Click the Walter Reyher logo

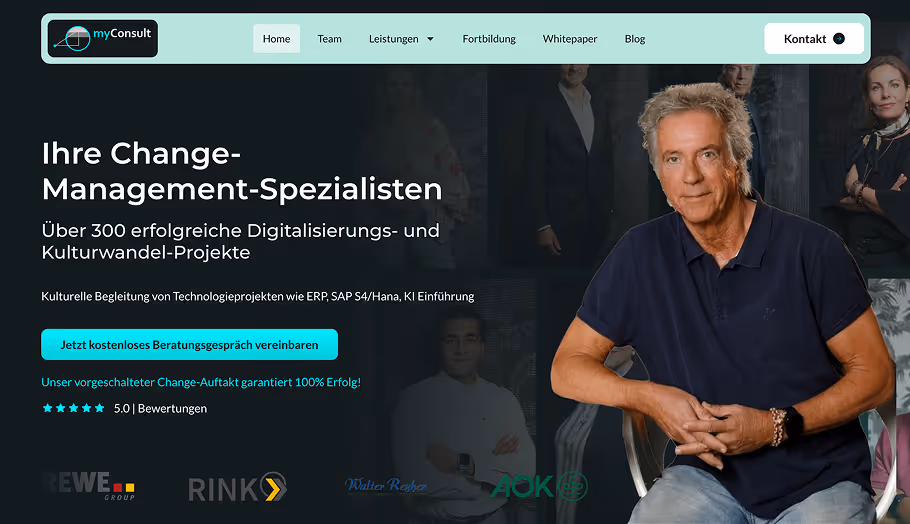385,485
